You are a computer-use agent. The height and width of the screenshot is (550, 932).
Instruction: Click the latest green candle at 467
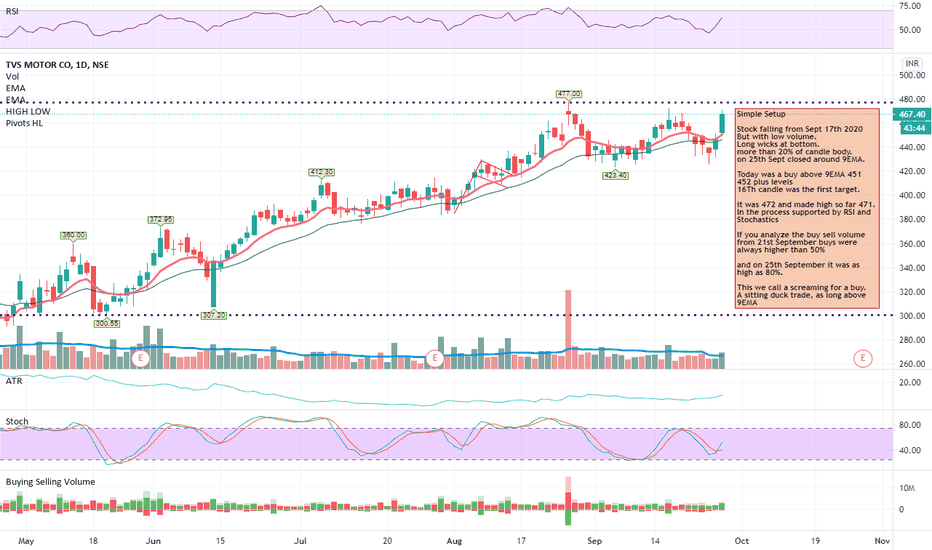pyautogui.click(x=722, y=122)
